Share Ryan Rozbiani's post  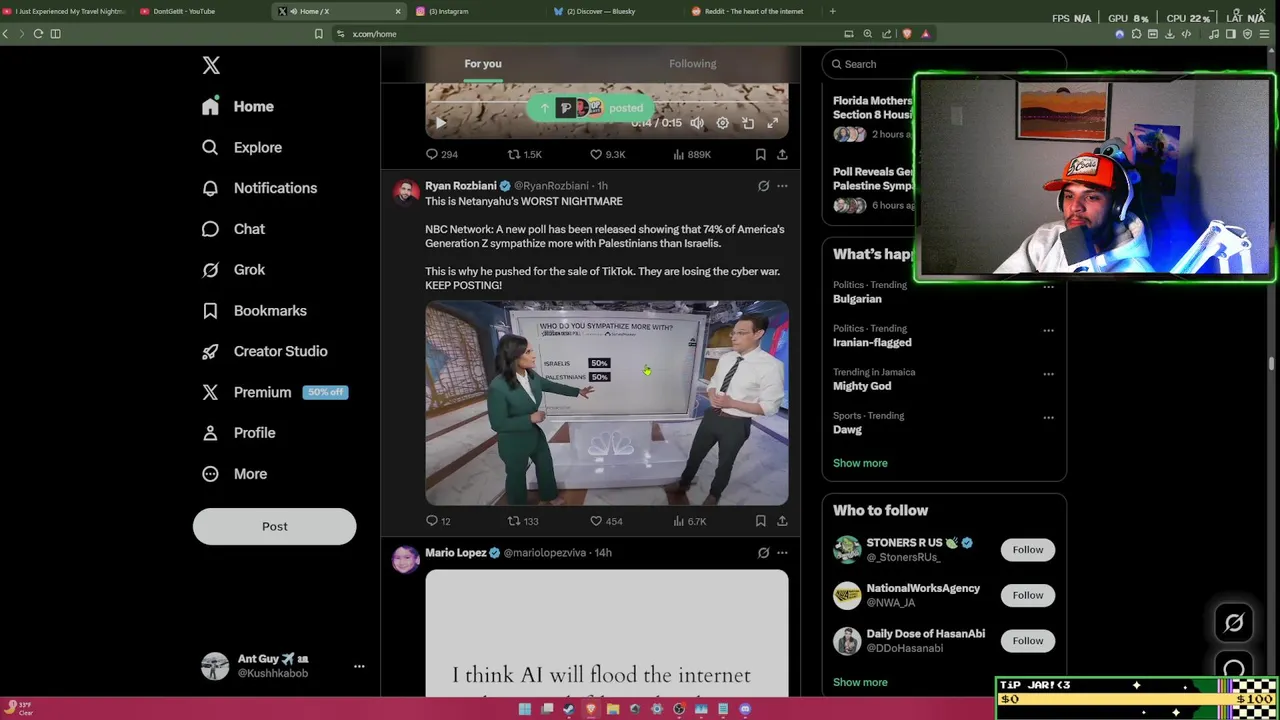pos(782,521)
